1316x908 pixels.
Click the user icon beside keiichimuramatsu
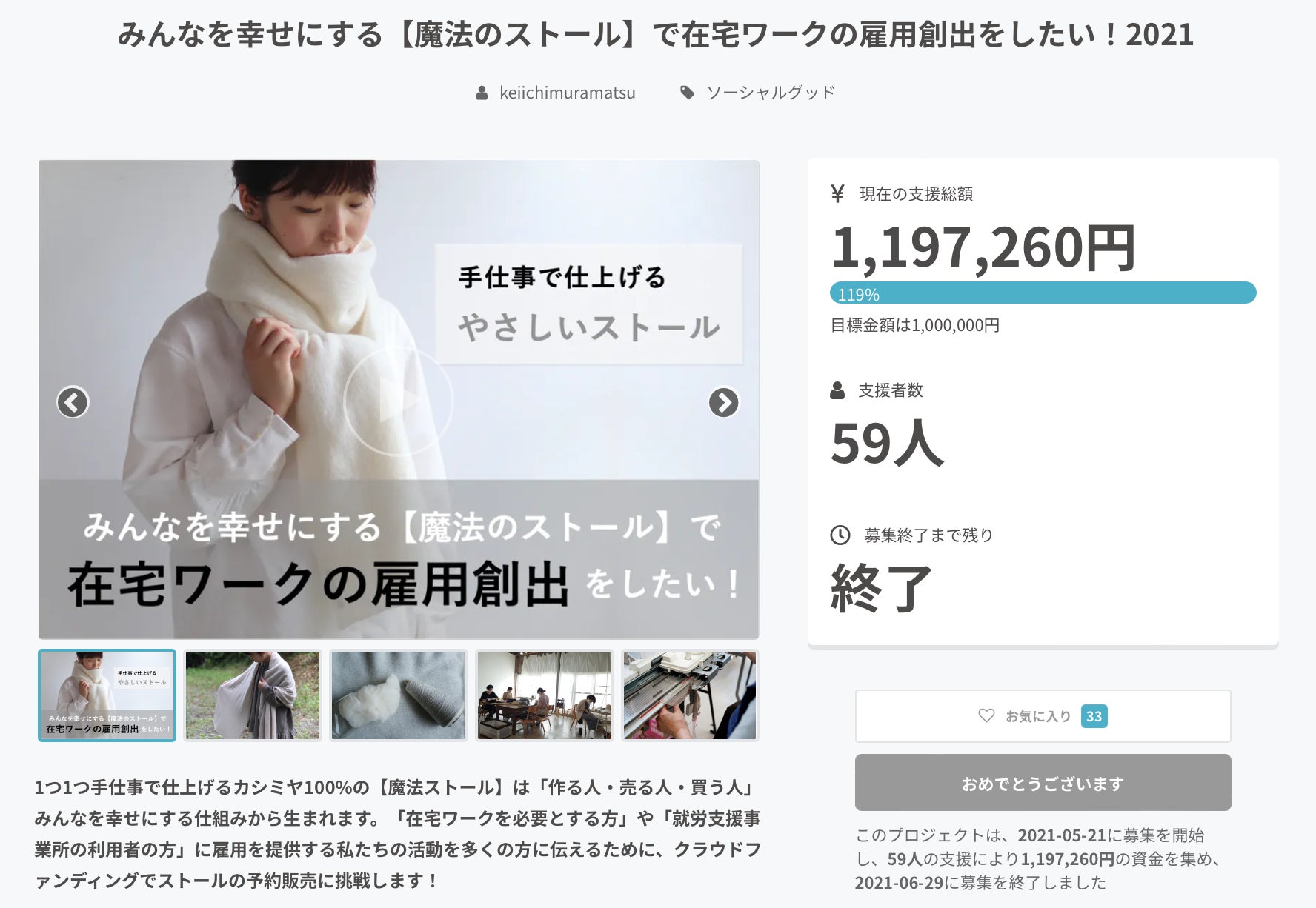pyautogui.click(x=482, y=93)
